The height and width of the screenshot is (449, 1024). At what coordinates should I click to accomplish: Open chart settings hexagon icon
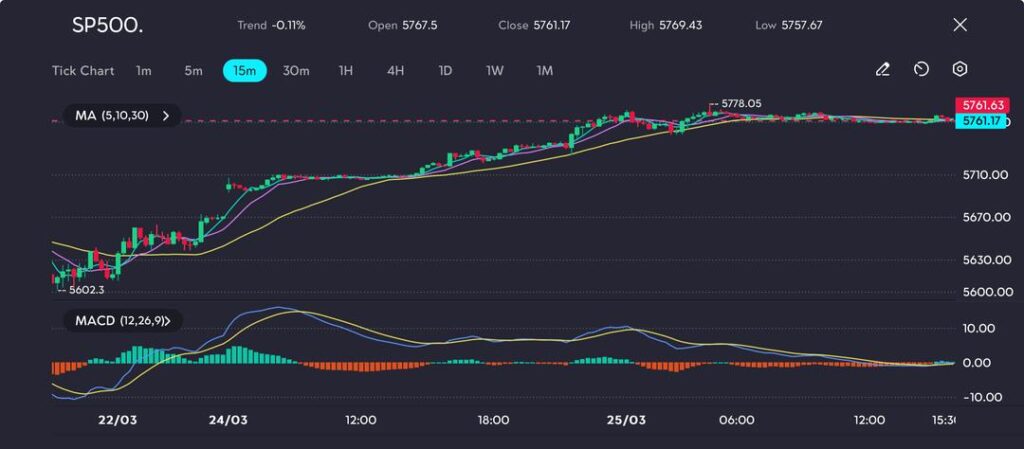[x=959, y=69]
